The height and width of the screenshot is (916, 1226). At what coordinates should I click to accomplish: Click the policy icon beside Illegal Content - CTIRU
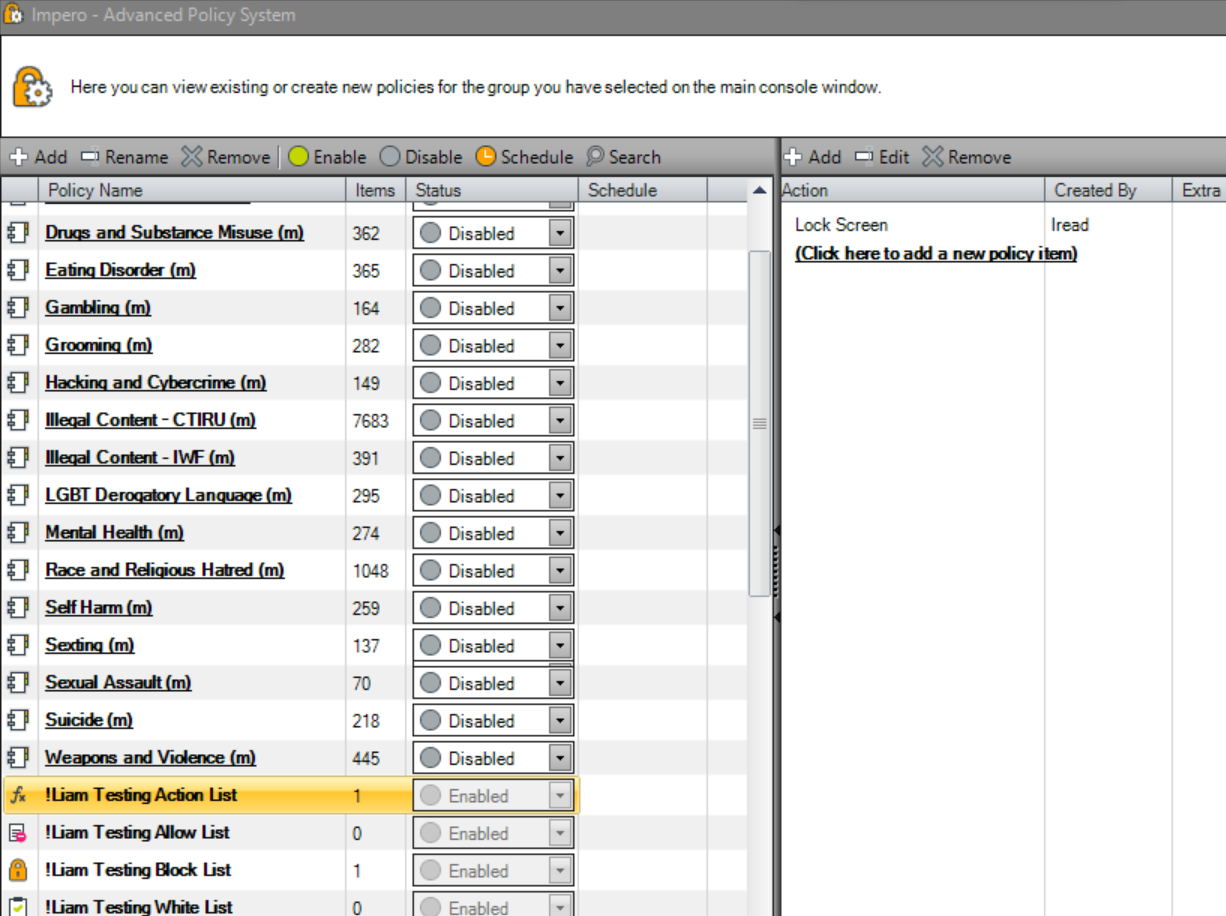(x=18, y=420)
